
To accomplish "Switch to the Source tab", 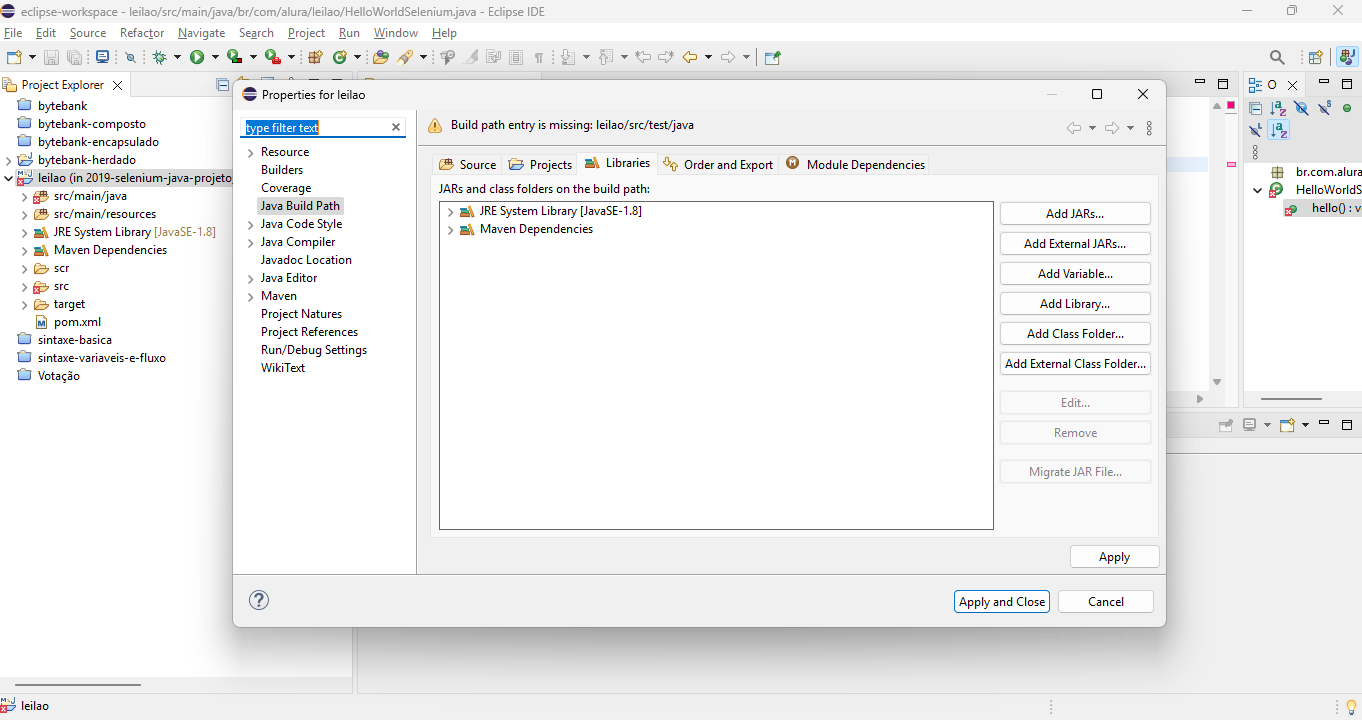I will 467,164.
